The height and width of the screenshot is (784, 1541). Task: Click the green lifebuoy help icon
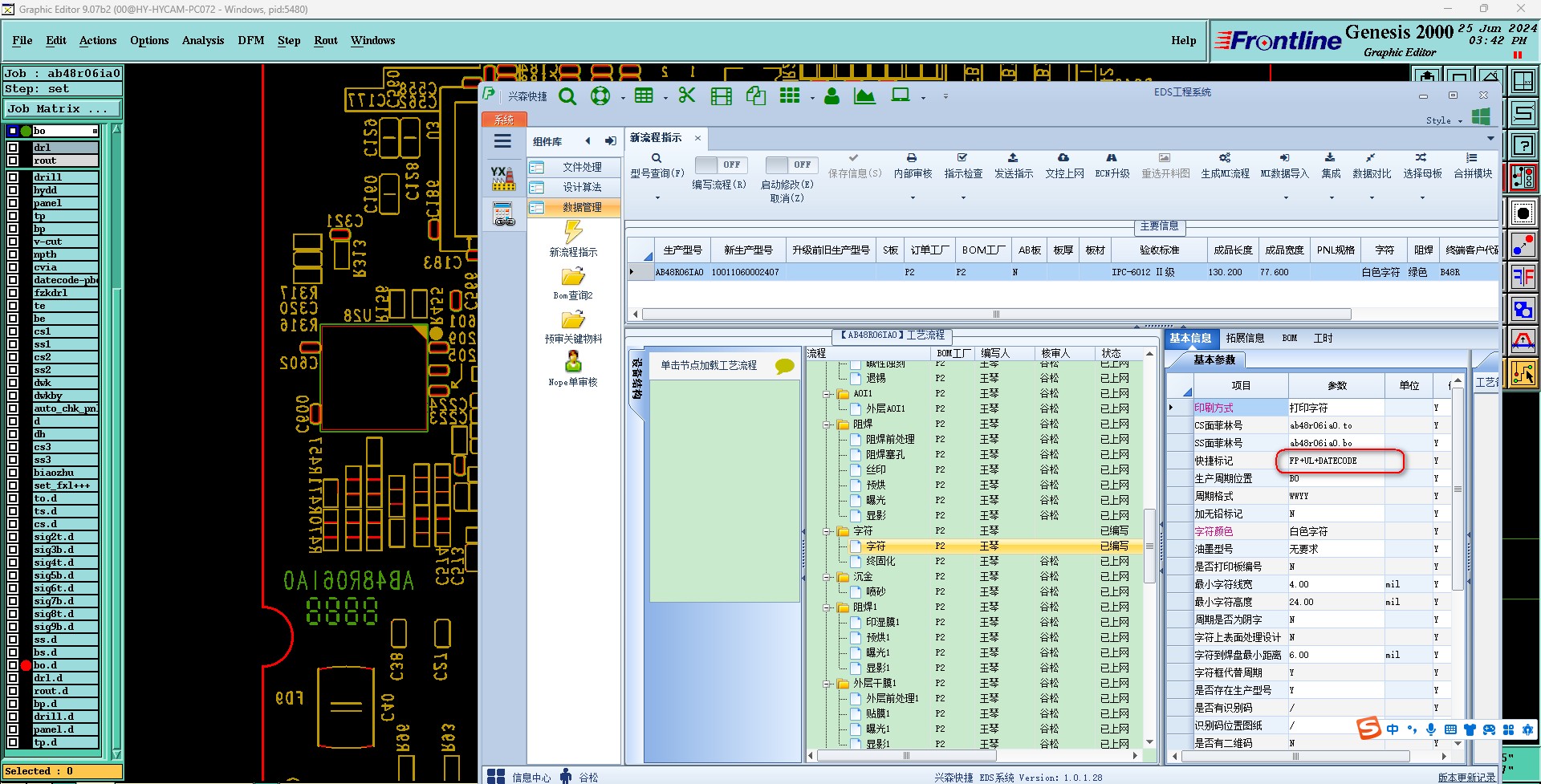pos(600,96)
